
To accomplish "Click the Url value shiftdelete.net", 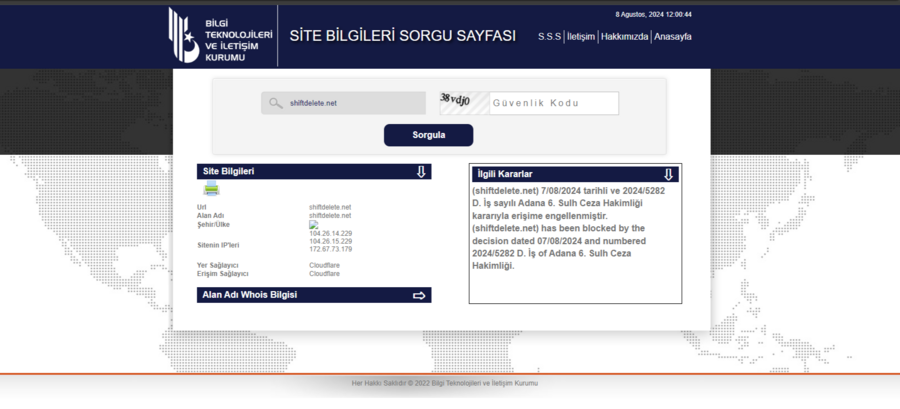I will pos(330,207).
